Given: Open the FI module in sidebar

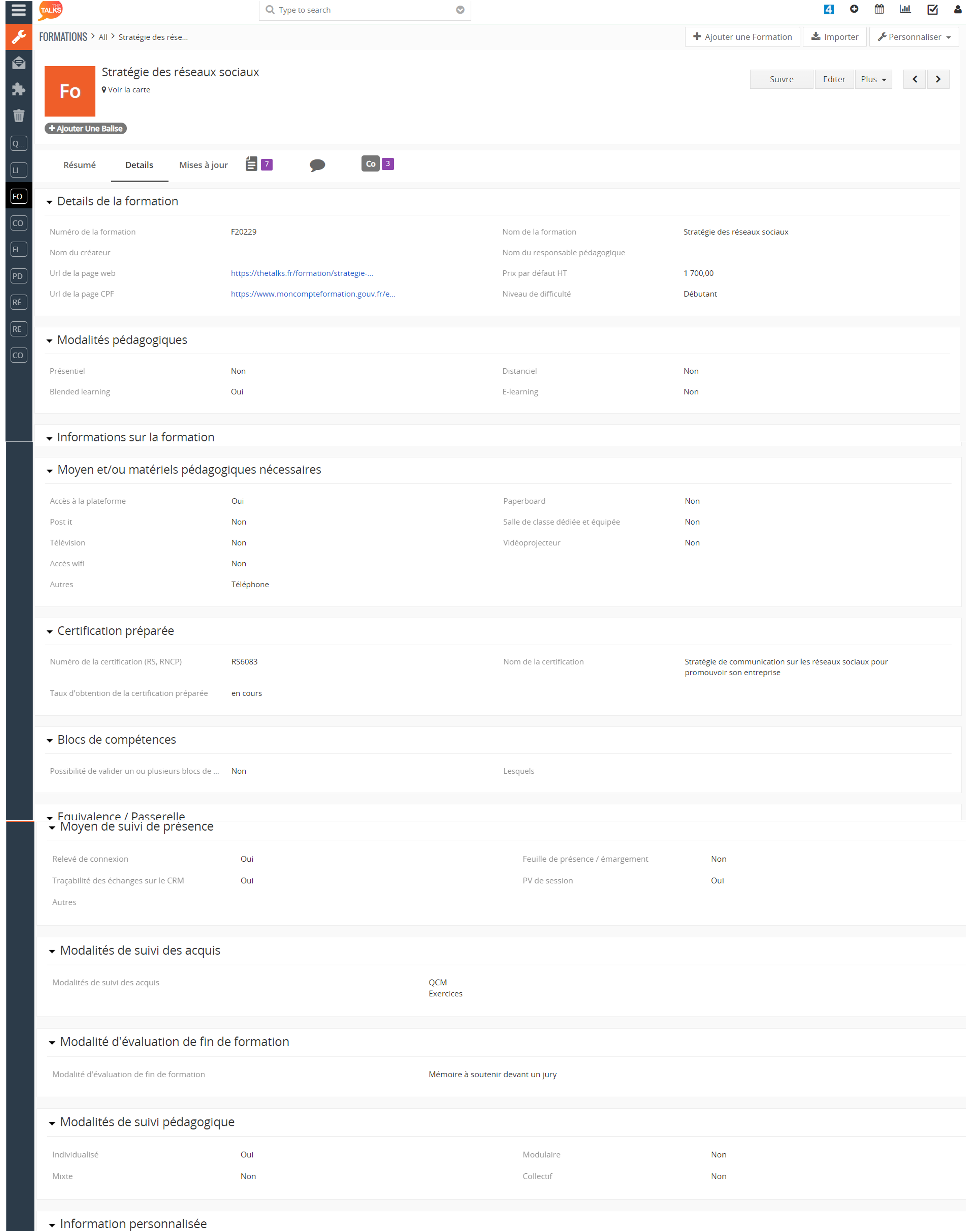Looking at the screenshot, I should point(19,249).
